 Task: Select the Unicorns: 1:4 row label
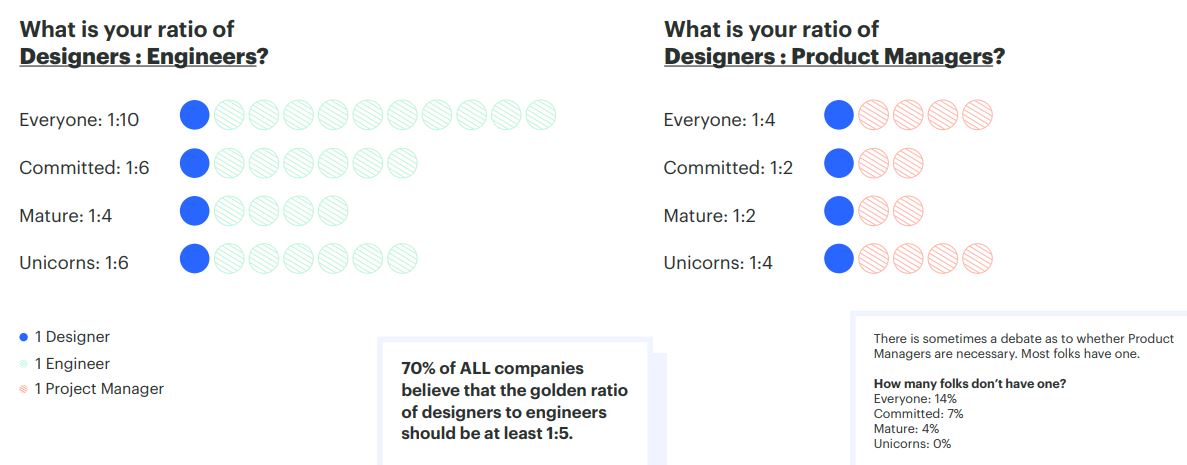719,263
